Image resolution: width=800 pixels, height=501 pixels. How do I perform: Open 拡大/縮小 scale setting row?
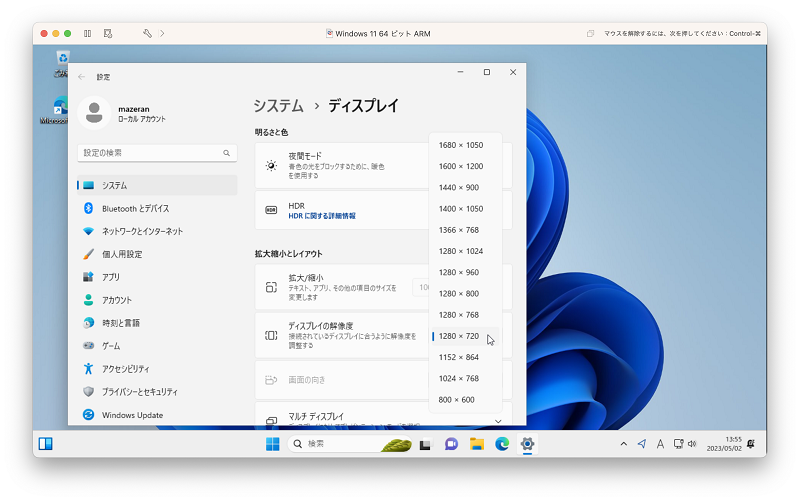[342, 287]
